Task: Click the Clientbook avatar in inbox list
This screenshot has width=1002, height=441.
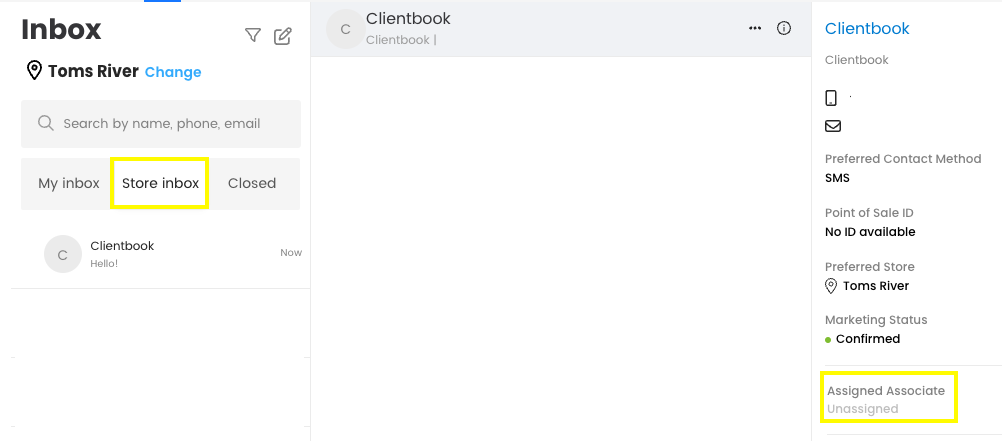Action: (x=62, y=255)
